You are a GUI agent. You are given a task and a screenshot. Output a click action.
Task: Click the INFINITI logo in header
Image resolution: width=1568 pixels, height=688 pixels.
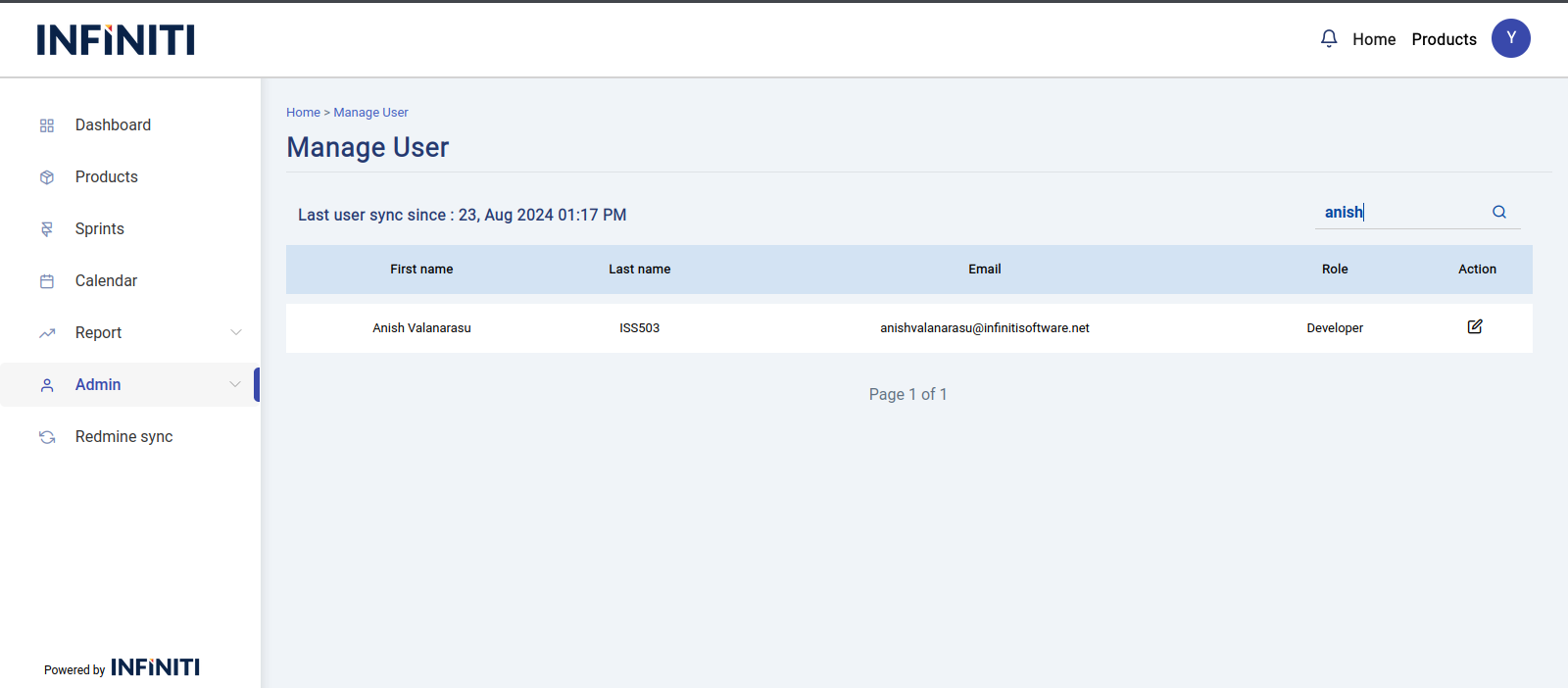(116, 40)
